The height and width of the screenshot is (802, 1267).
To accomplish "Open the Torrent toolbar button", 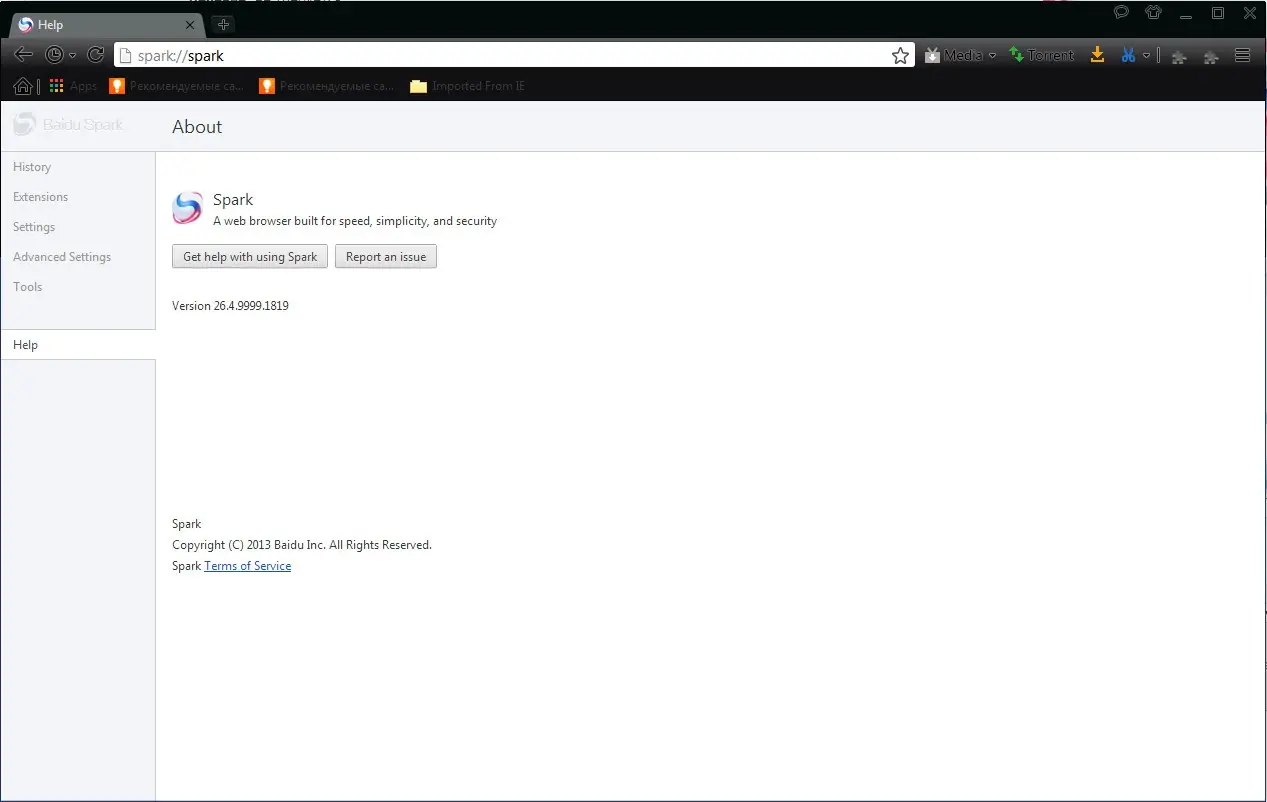I will (1042, 56).
